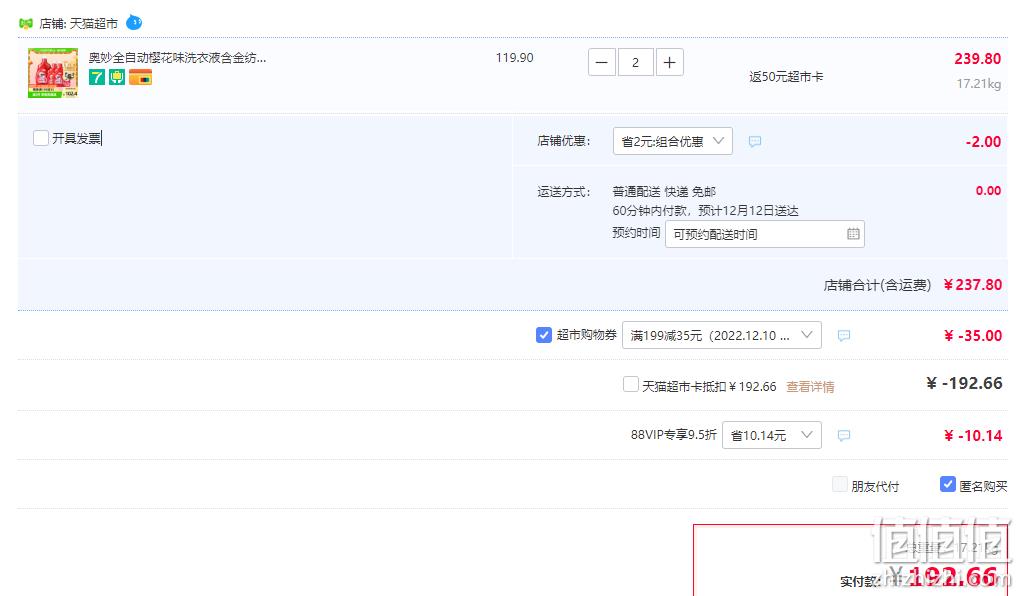The image size is (1021, 596).
Task: Open the calendar icon in delivery field
Action: coord(853,234)
